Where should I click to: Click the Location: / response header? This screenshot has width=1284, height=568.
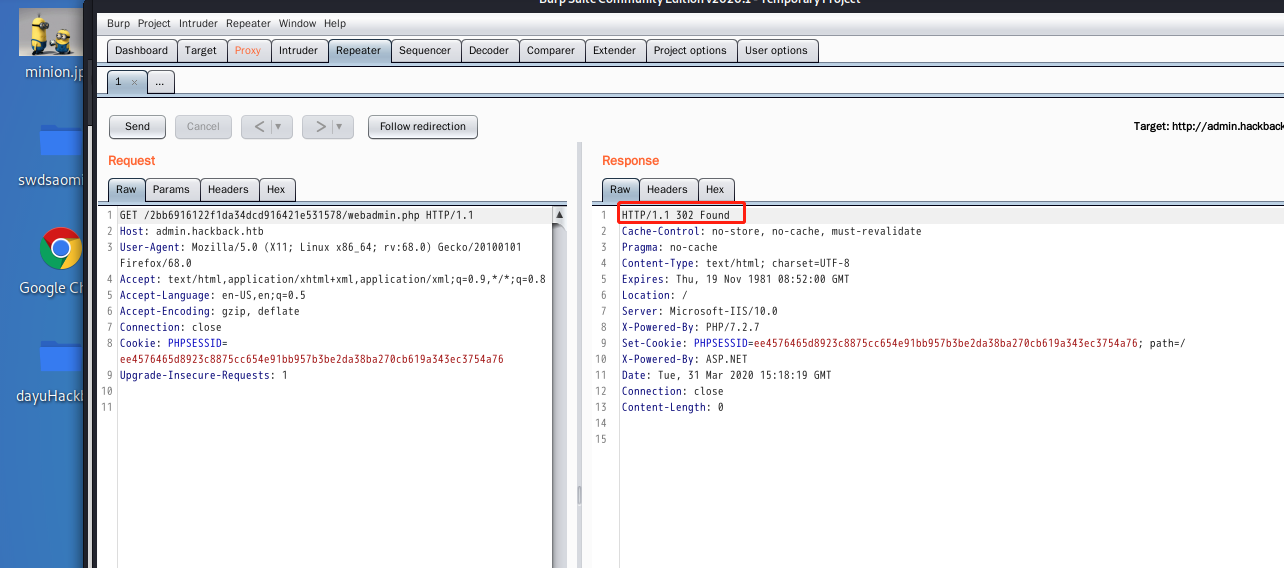(x=655, y=295)
